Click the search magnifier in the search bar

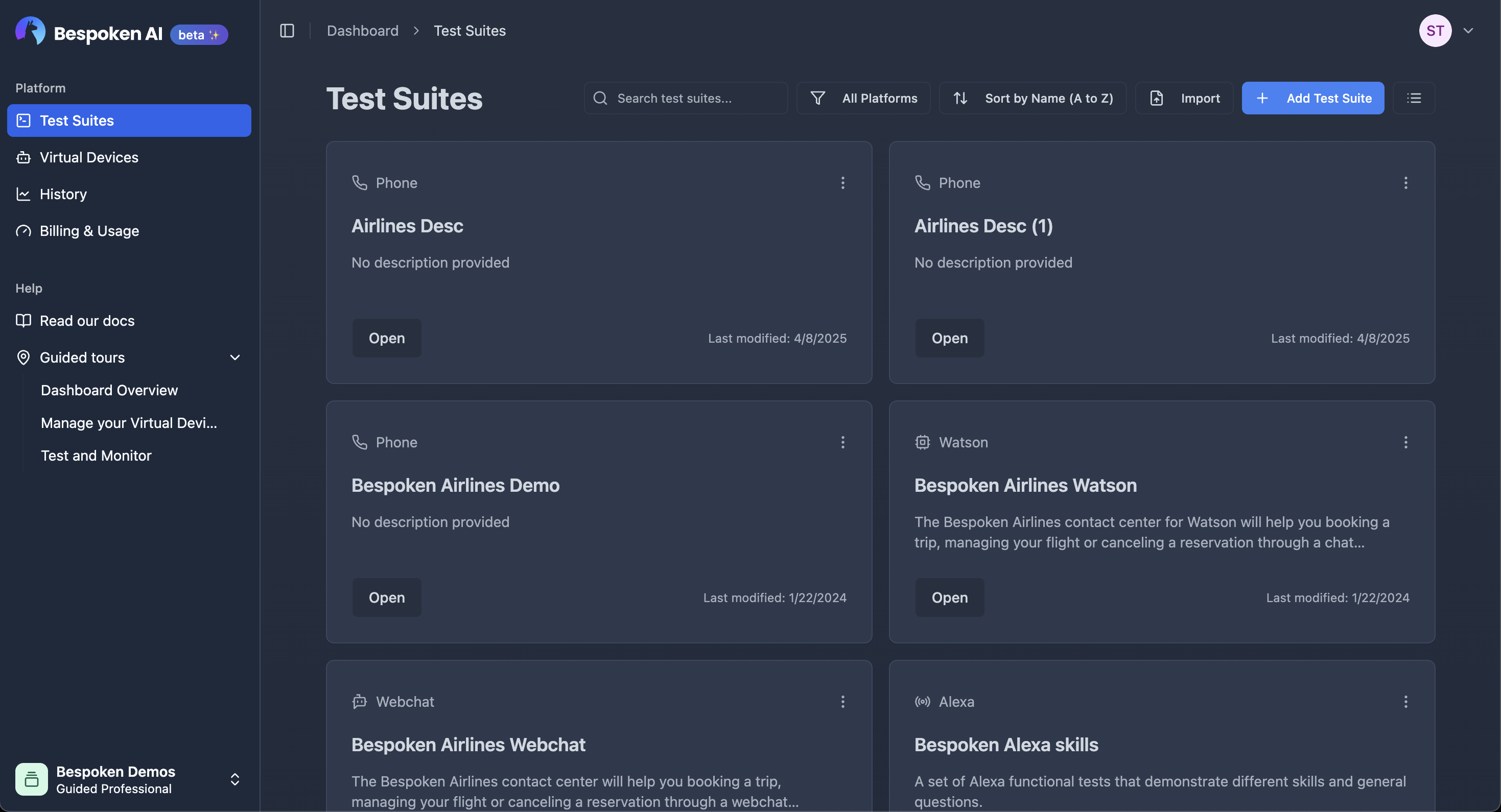600,98
